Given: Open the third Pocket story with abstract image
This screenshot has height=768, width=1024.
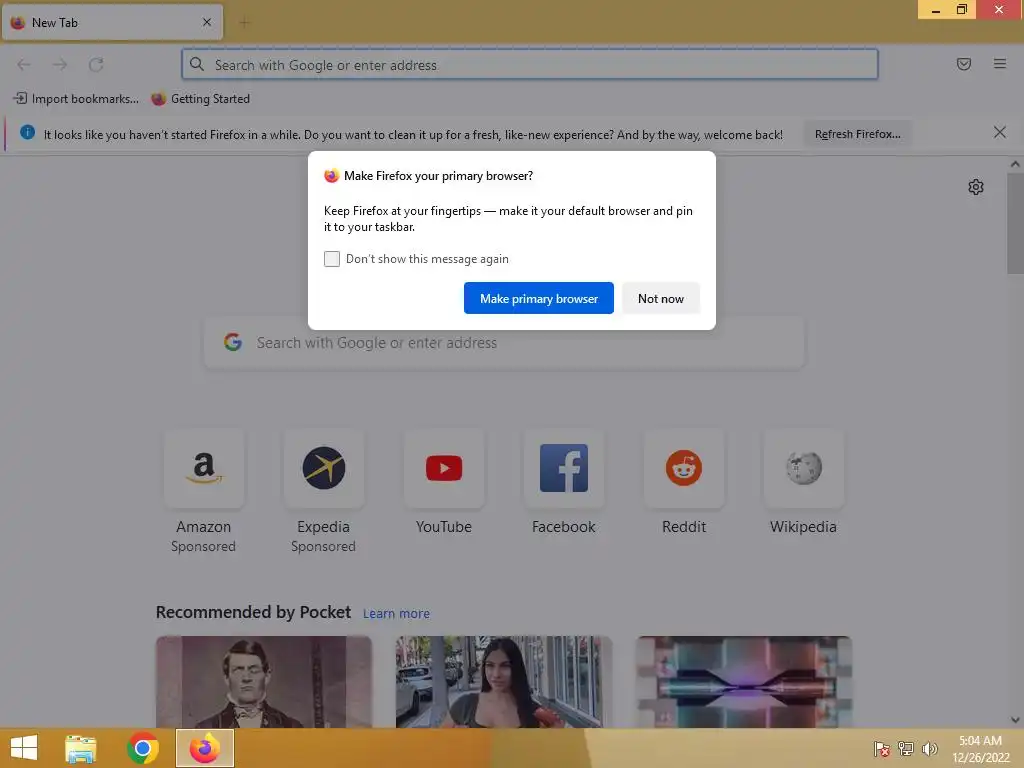Looking at the screenshot, I should pyautogui.click(x=744, y=682).
